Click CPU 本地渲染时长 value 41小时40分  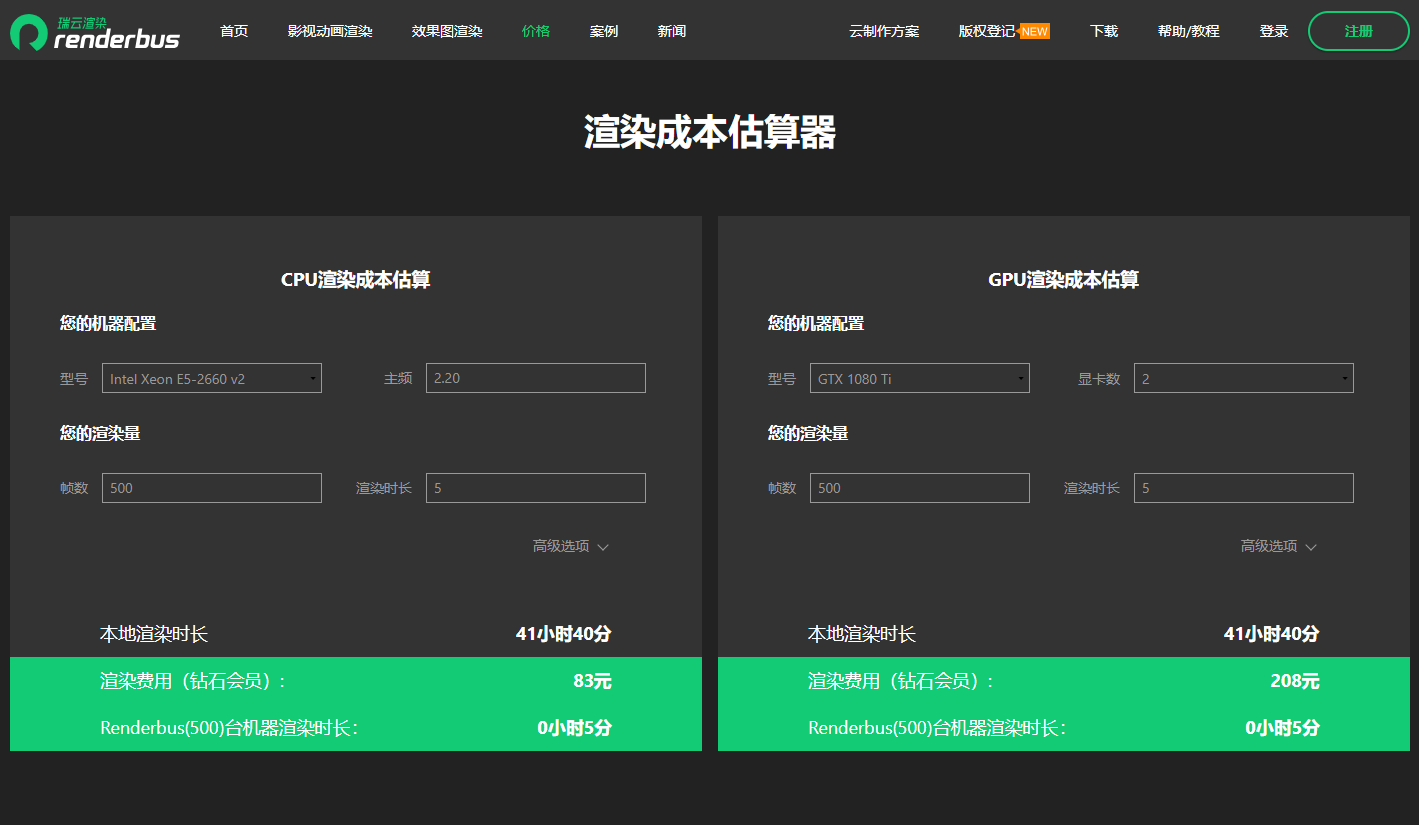pyautogui.click(x=564, y=634)
